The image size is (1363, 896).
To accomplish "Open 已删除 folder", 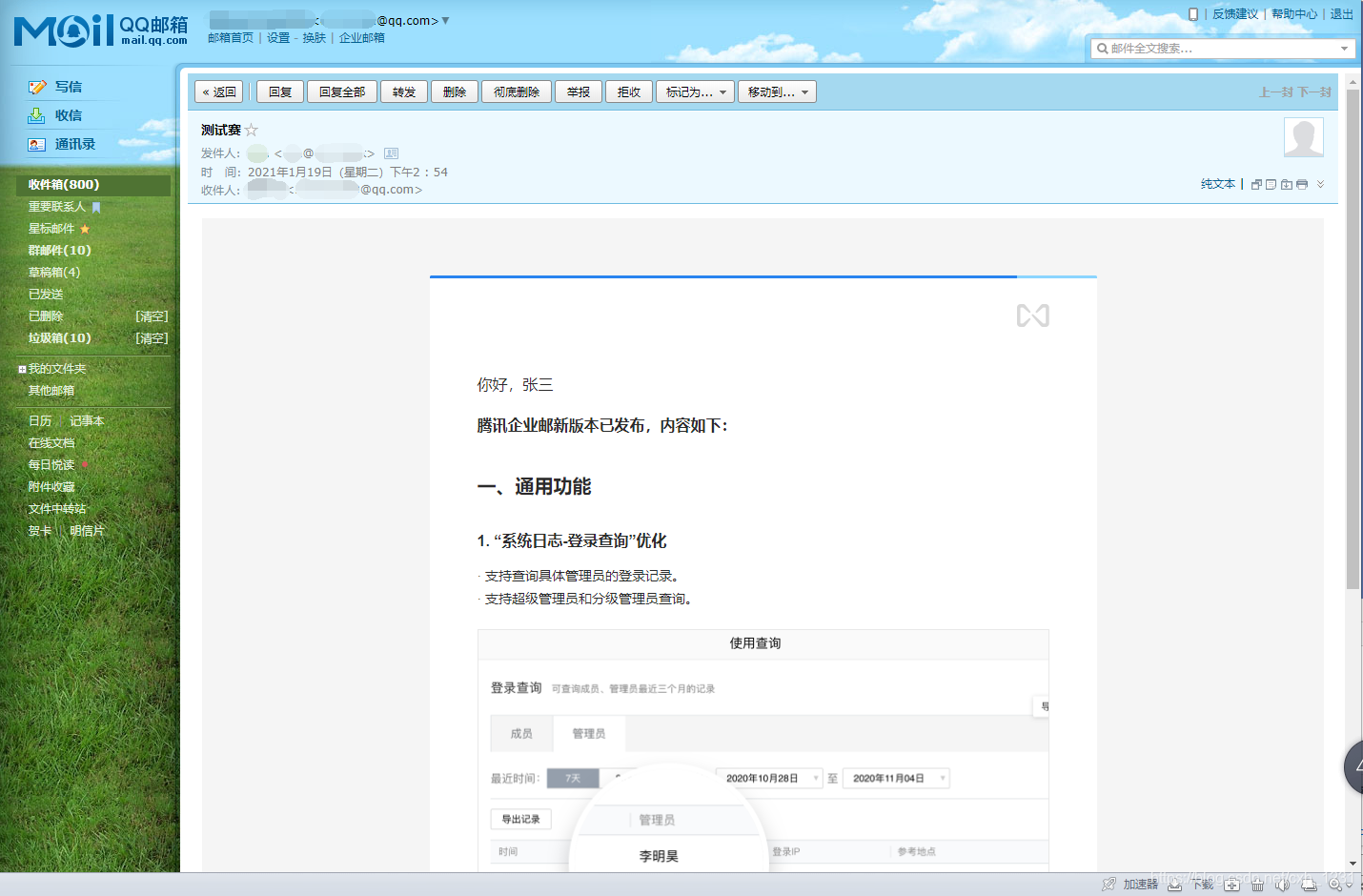I will (x=46, y=316).
